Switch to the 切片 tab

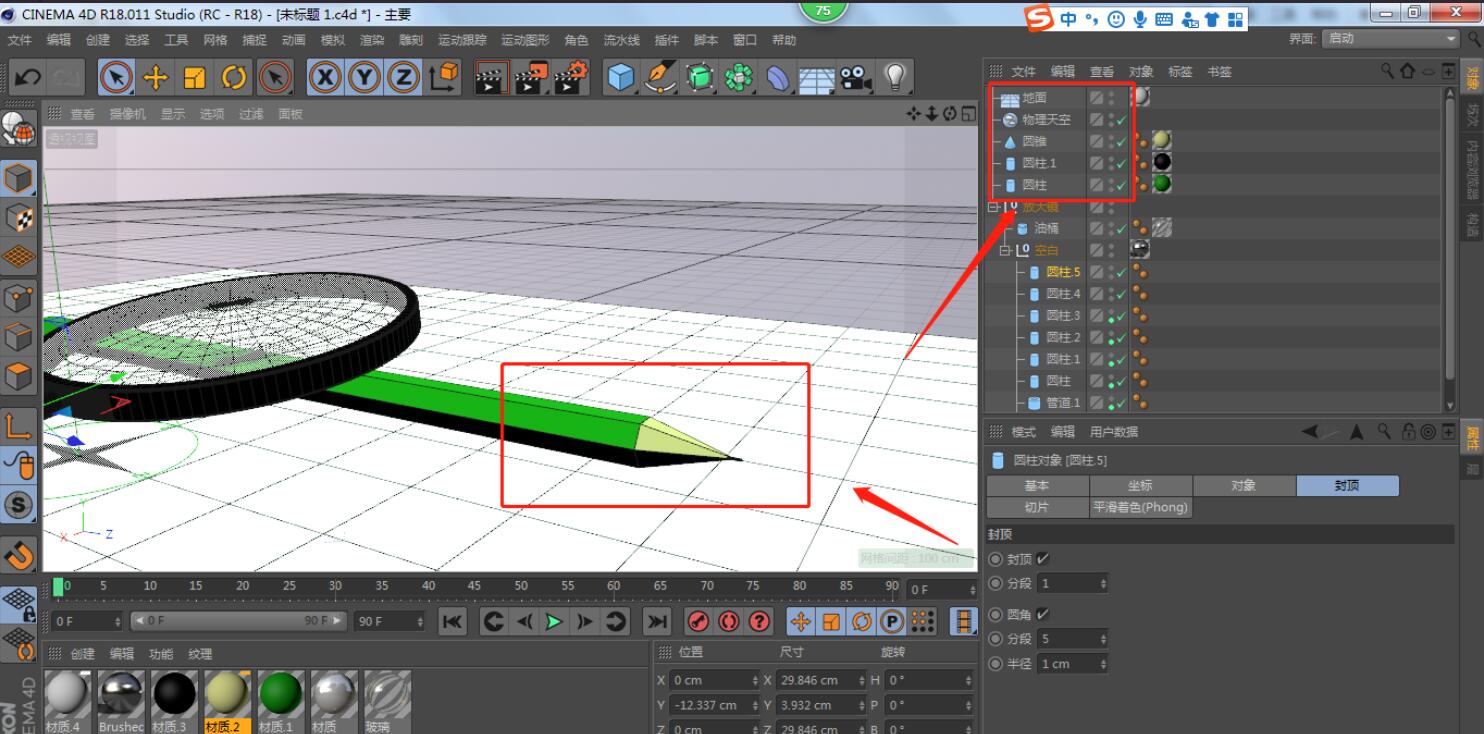pos(1037,507)
